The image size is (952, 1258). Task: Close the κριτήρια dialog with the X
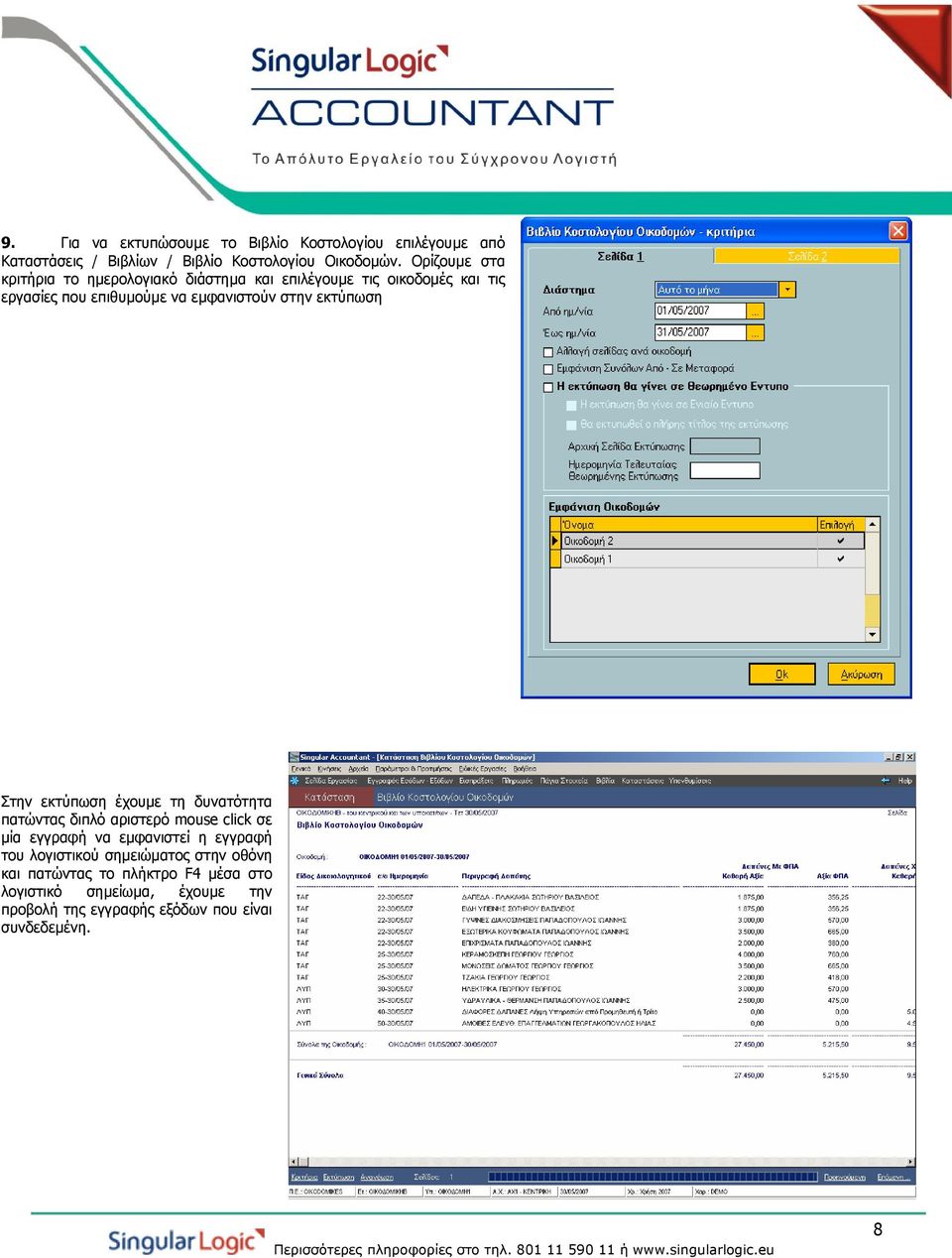coord(897,230)
